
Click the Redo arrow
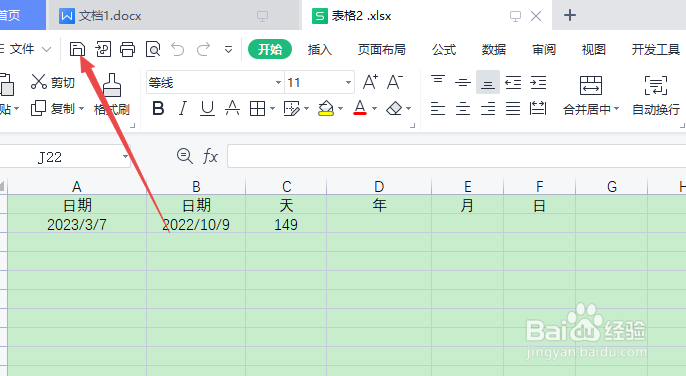click(x=203, y=49)
